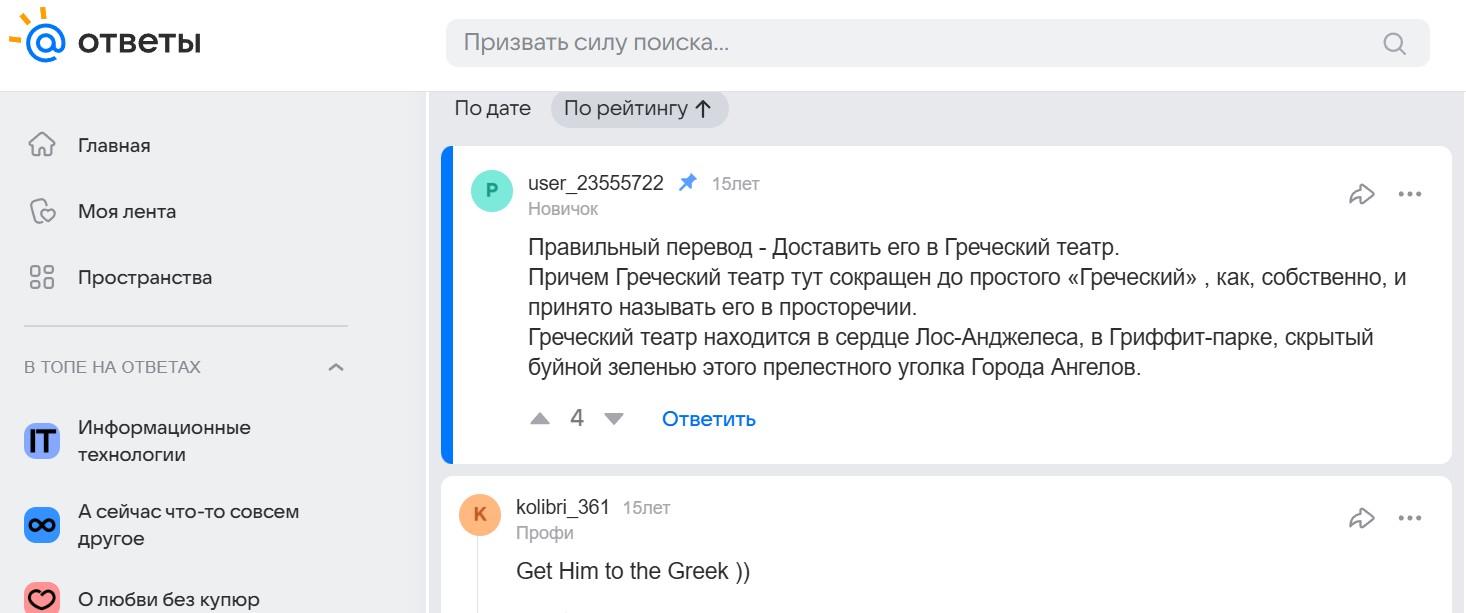The height and width of the screenshot is (613, 1466).
Task: Sort answers По рейтингу
Action: click(639, 109)
